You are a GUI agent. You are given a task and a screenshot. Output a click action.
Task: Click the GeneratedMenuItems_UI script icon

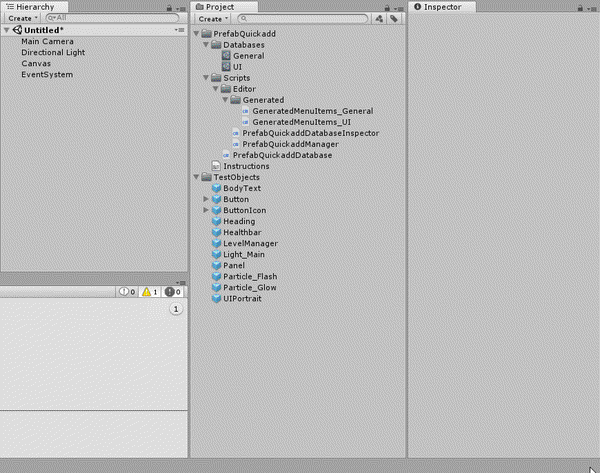(246, 122)
